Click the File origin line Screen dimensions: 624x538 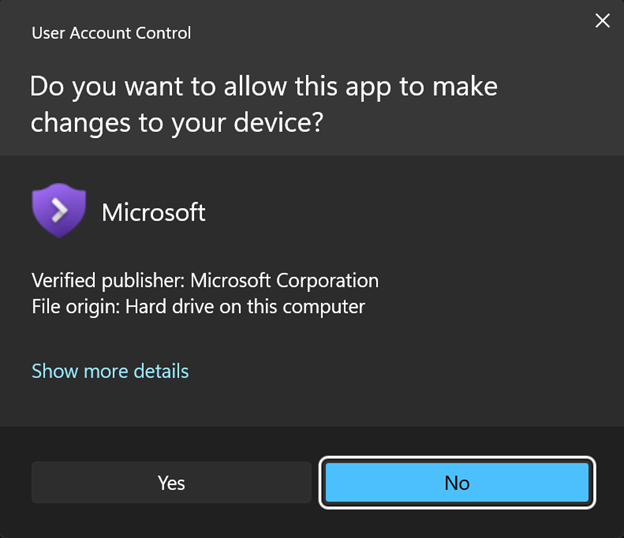[198, 306]
